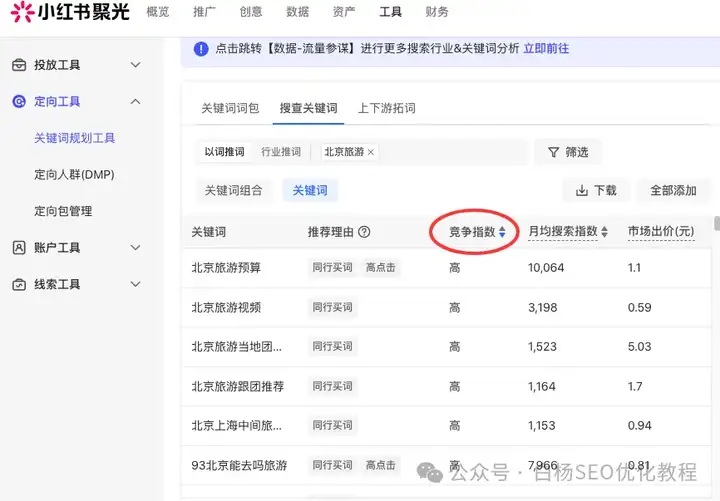Open the 资产 top menu
The width and height of the screenshot is (720, 501).
pos(344,12)
